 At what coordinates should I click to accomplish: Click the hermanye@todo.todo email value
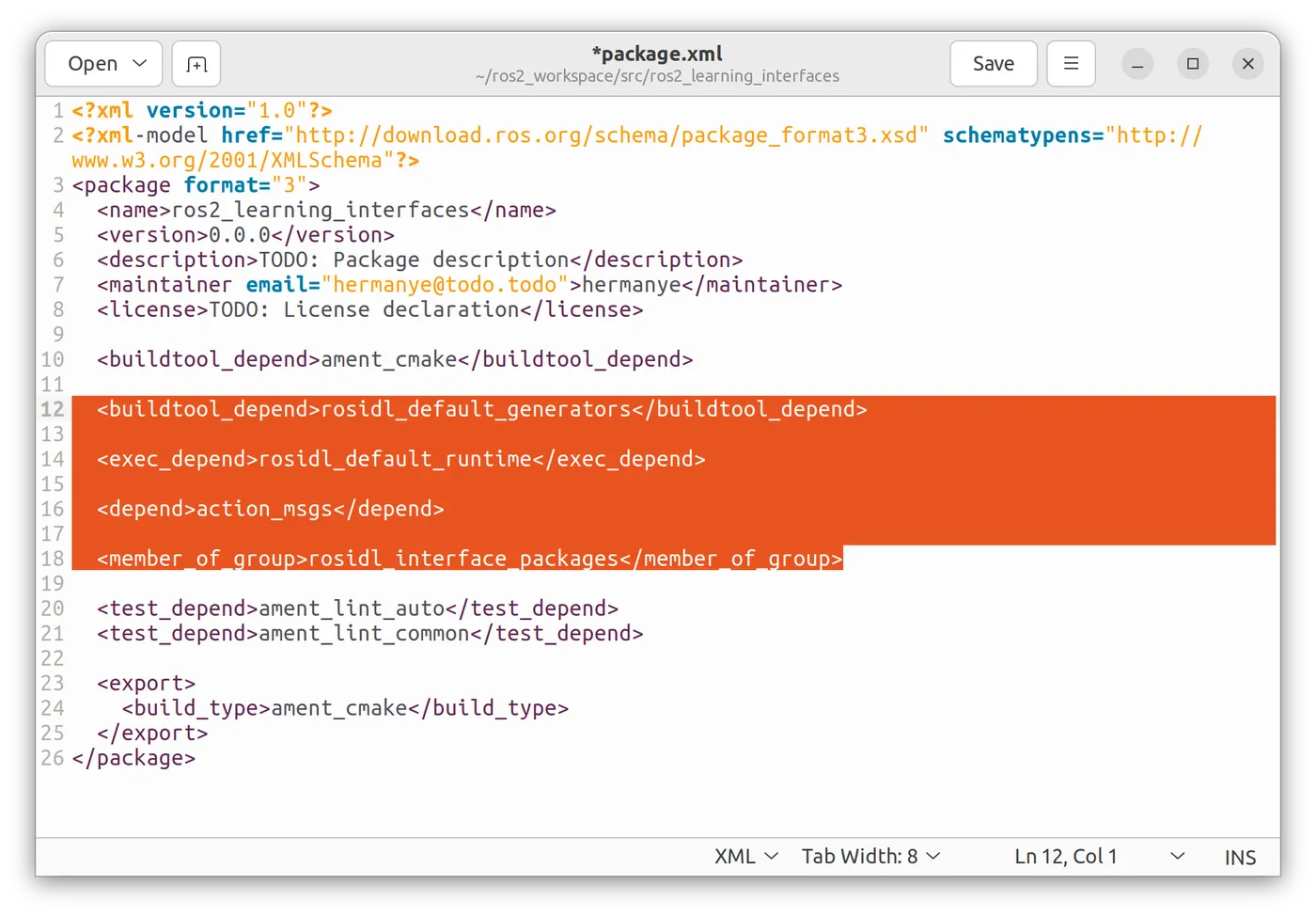coord(445,285)
